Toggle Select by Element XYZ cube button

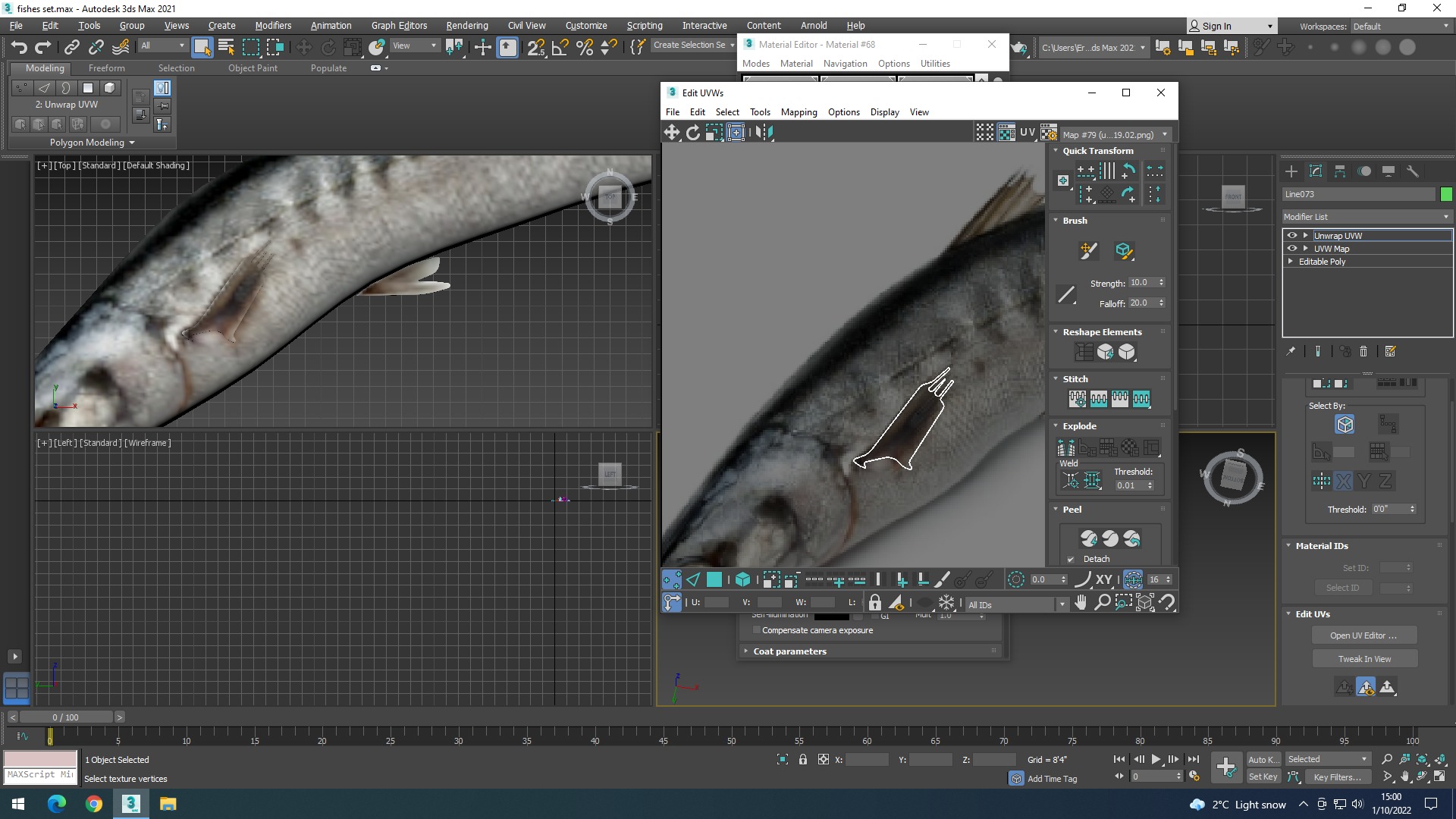coord(1345,425)
